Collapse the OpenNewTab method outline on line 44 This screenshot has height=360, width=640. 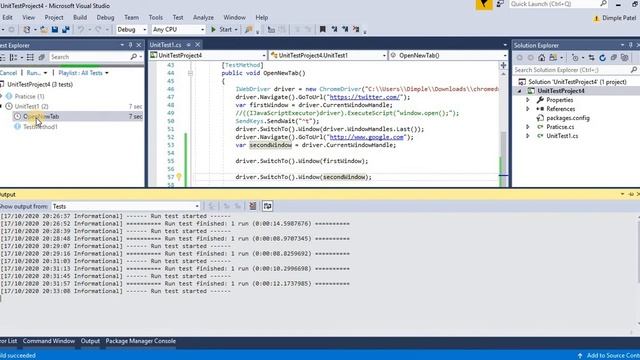click(190, 73)
